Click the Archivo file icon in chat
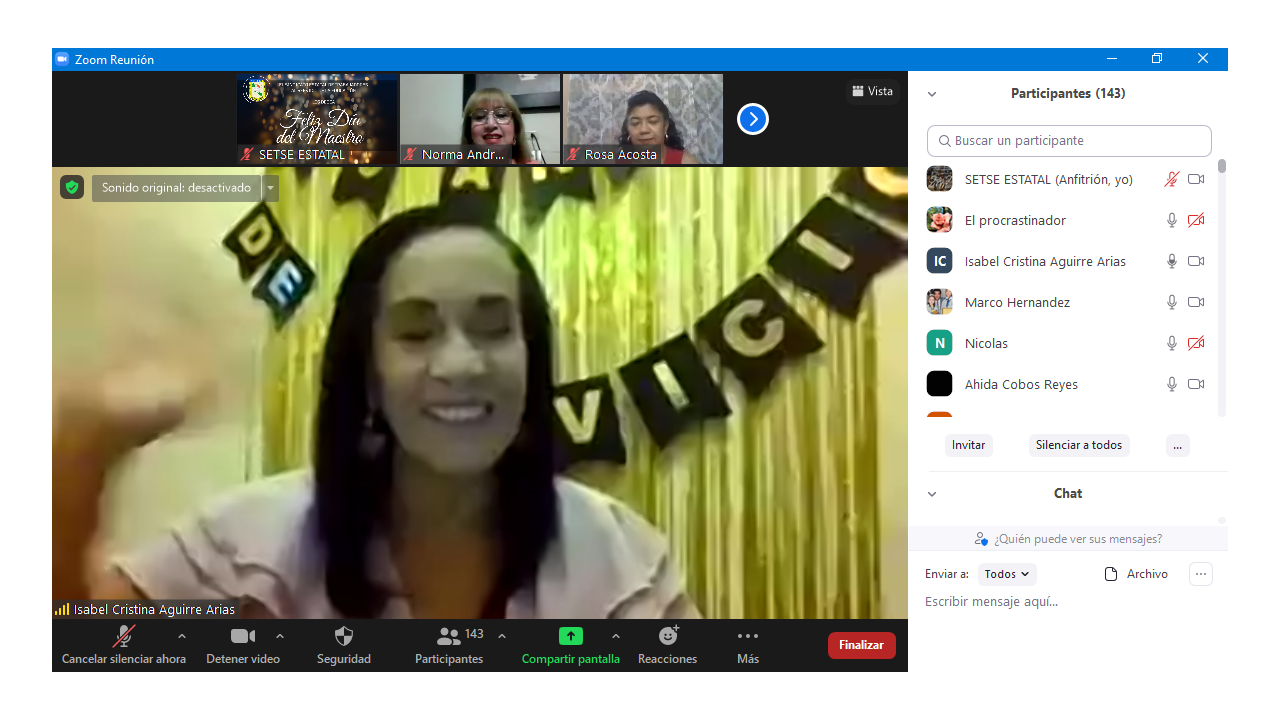Viewport: 1280px width, 720px height. [1110, 574]
